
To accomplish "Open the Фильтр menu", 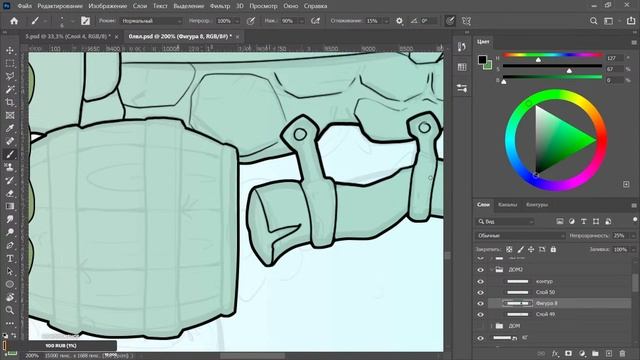I will point(220,6).
